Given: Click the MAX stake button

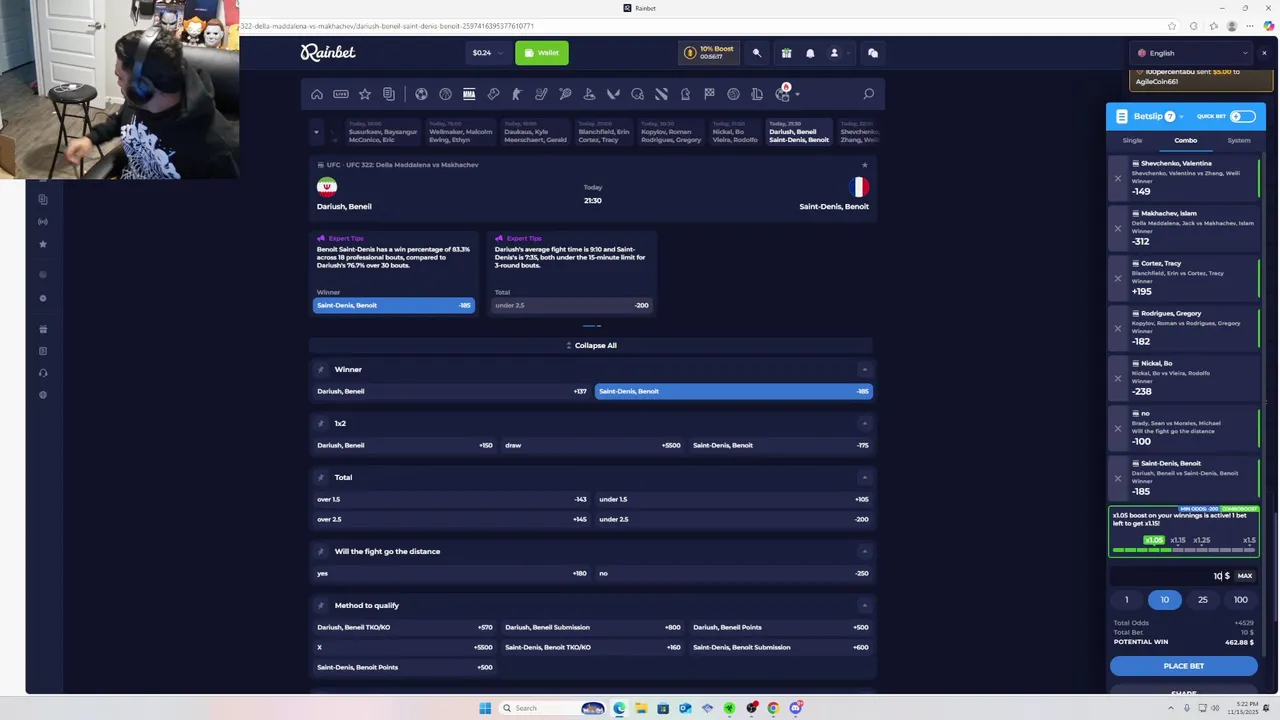Looking at the screenshot, I should [1245, 576].
